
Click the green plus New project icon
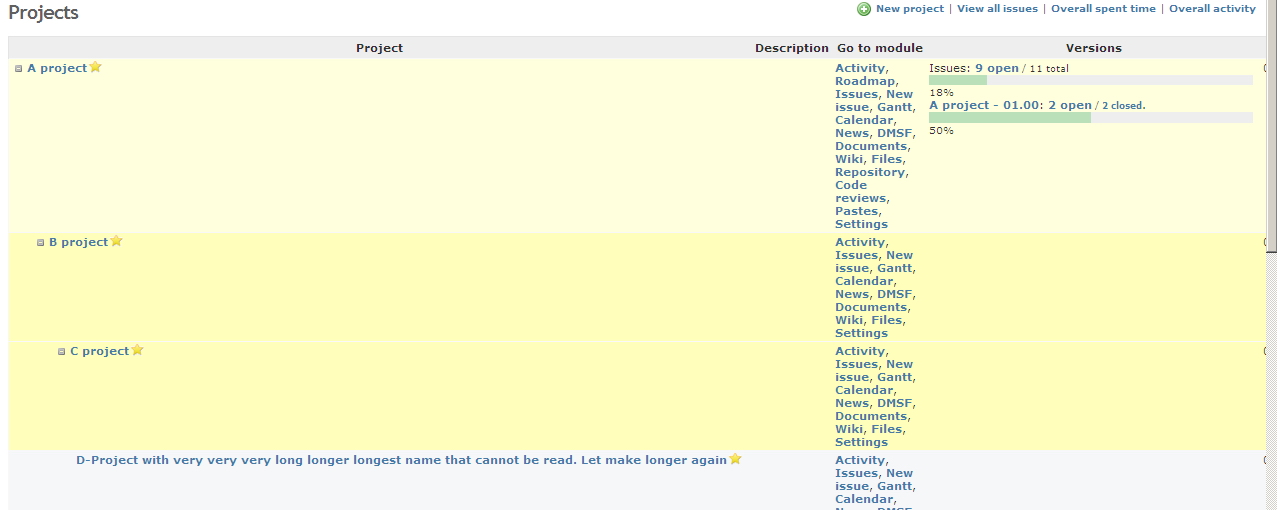tap(863, 9)
